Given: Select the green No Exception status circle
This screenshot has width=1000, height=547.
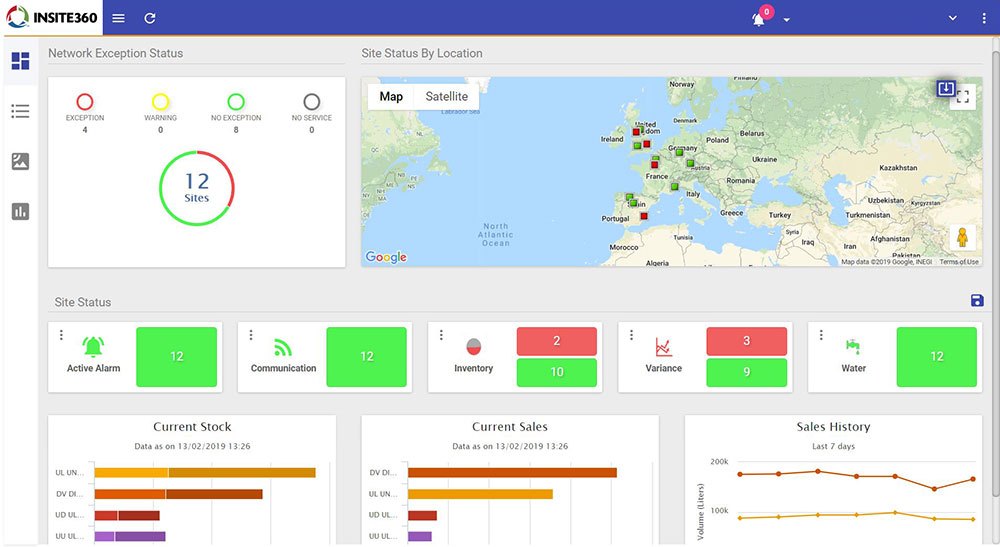Looking at the screenshot, I should point(236,101).
